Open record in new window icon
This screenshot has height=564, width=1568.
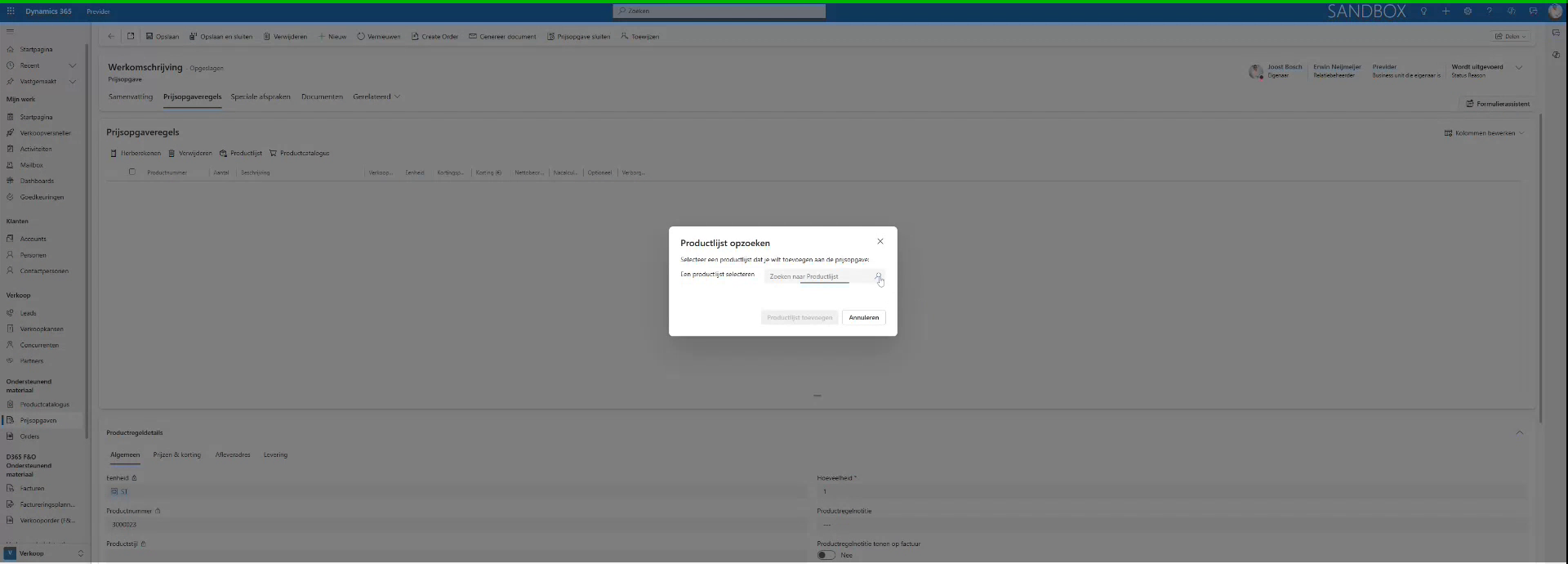pyautogui.click(x=131, y=36)
